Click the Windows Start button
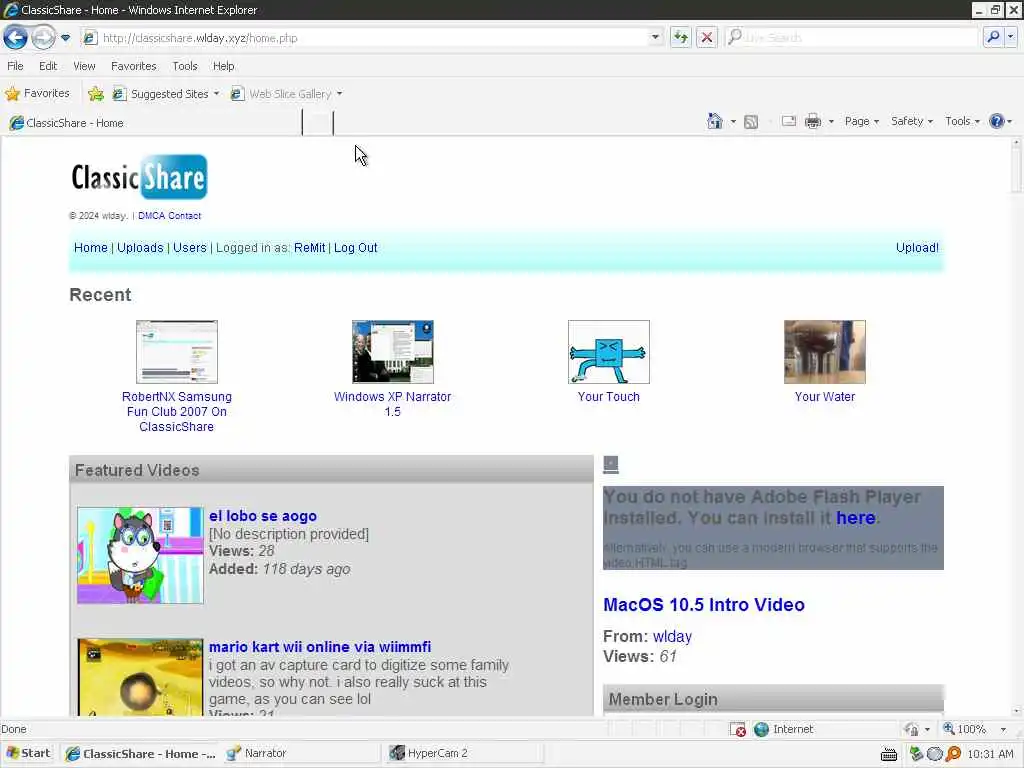This screenshot has height=768, width=1024. [28, 753]
